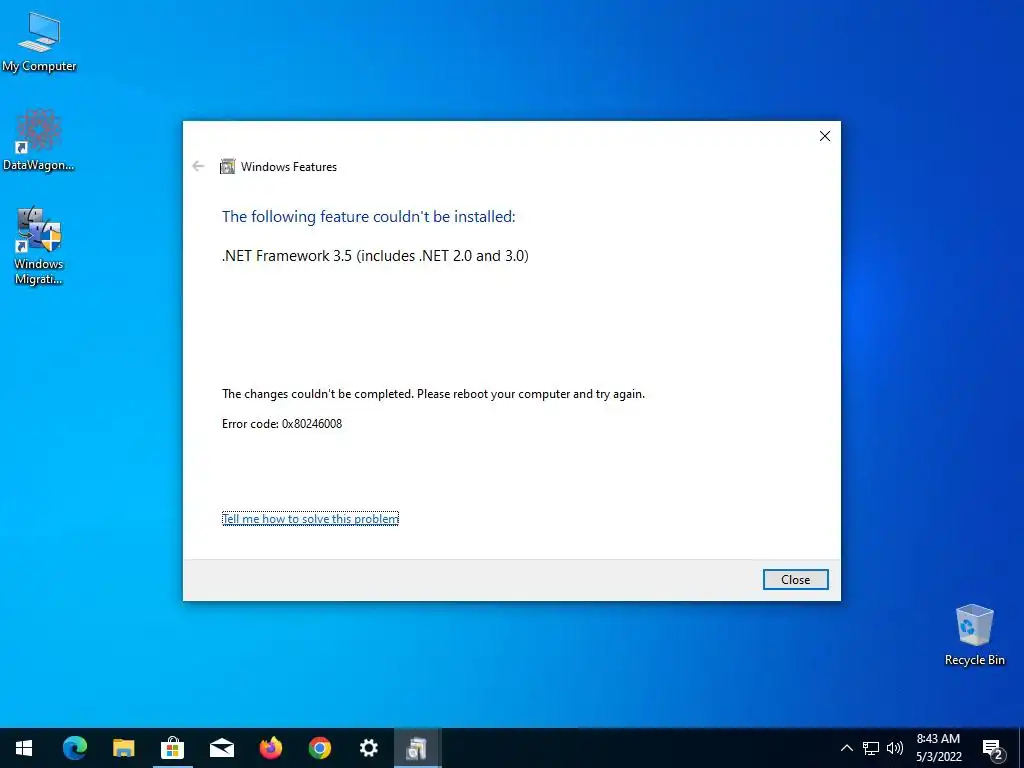Image resolution: width=1024 pixels, height=768 pixels.
Task: Select the Recycle Bin desktop icon
Action: [x=974, y=635]
